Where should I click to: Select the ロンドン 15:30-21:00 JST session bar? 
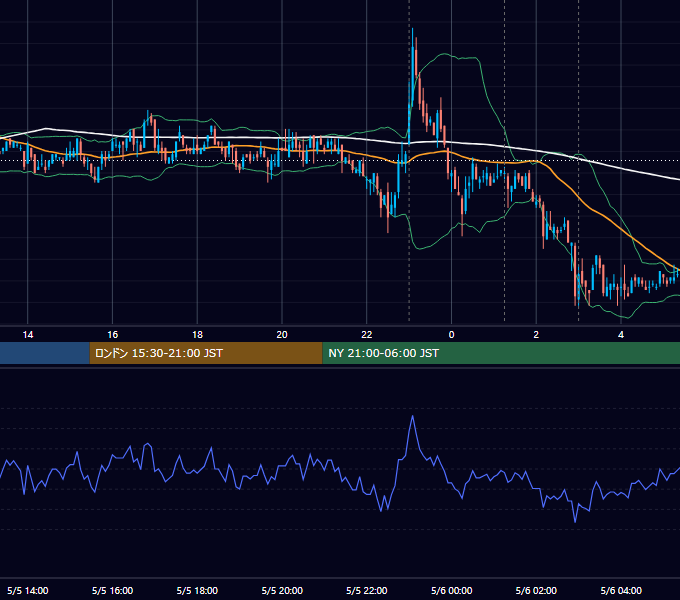206,353
